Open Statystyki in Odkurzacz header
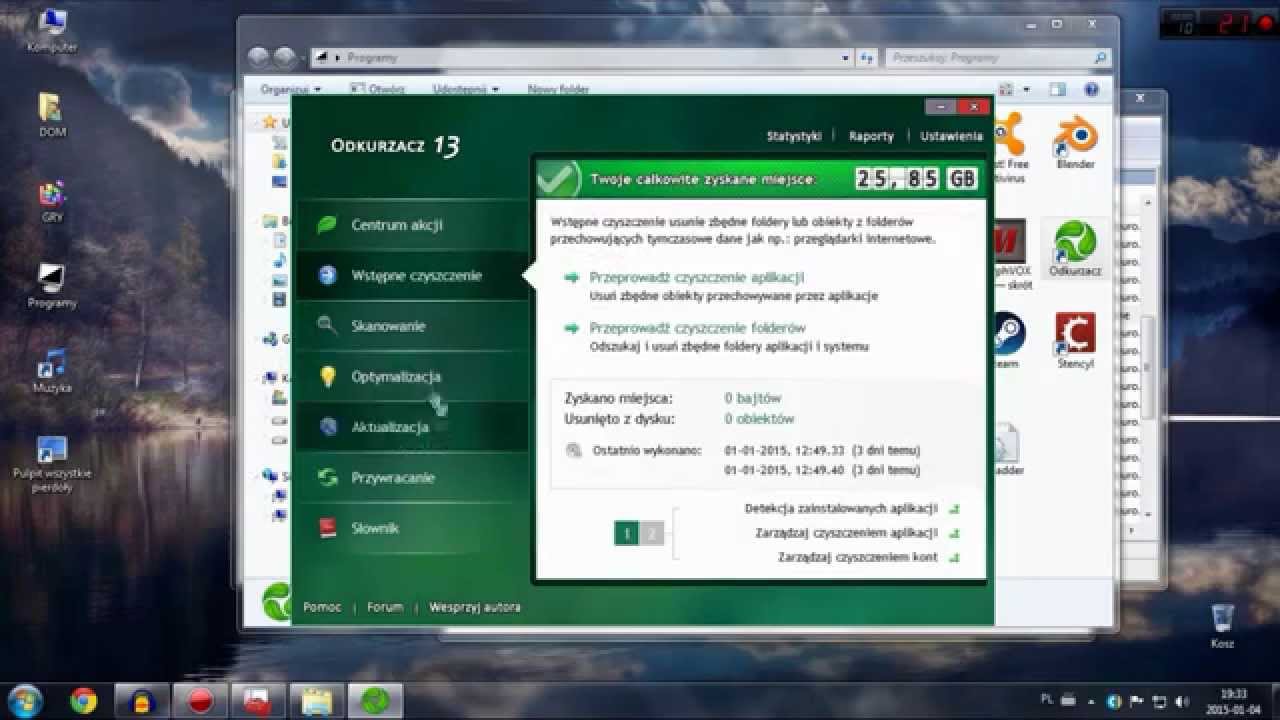The image size is (1280, 720). coord(793,136)
